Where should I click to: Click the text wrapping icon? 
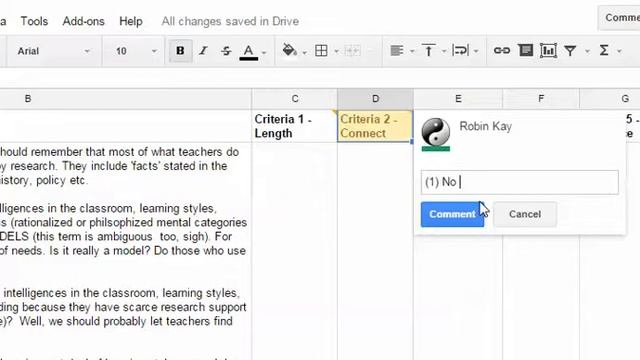coord(460,51)
